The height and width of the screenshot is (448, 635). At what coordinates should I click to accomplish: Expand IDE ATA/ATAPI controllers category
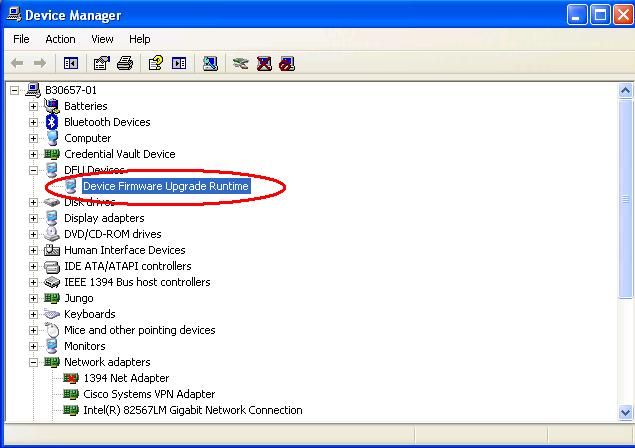(33, 267)
